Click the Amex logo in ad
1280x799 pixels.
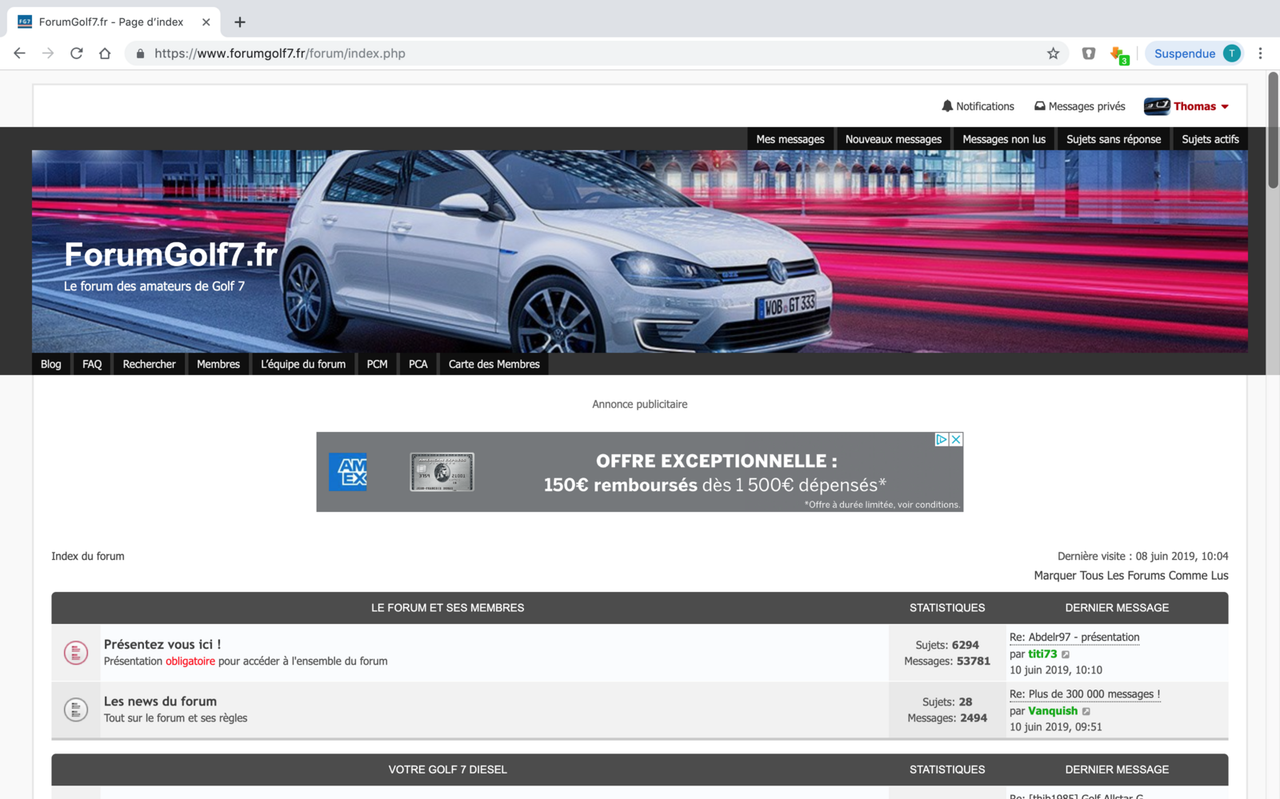click(348, 472)
